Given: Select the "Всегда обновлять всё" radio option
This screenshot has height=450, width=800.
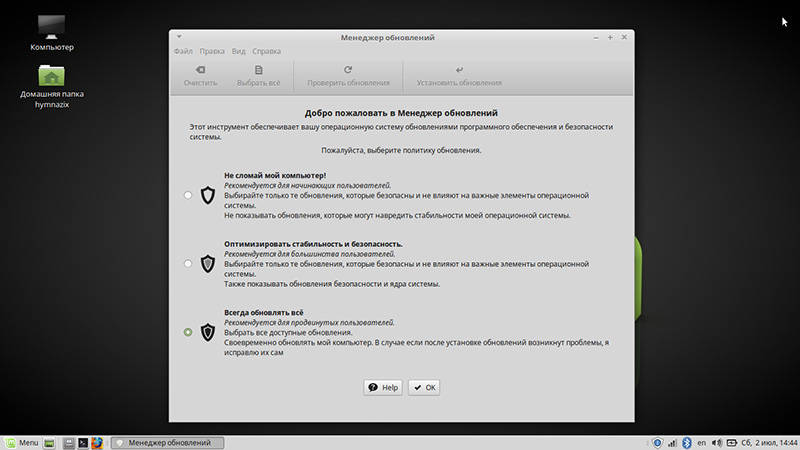Looking at the screenshot, I should point(188,332).
